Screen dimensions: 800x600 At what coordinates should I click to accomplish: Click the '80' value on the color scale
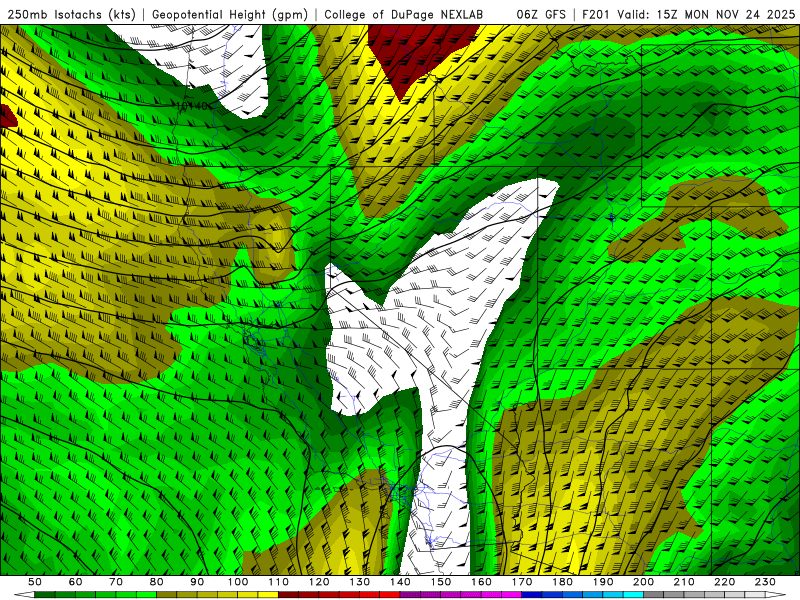[x=157, y=582]
